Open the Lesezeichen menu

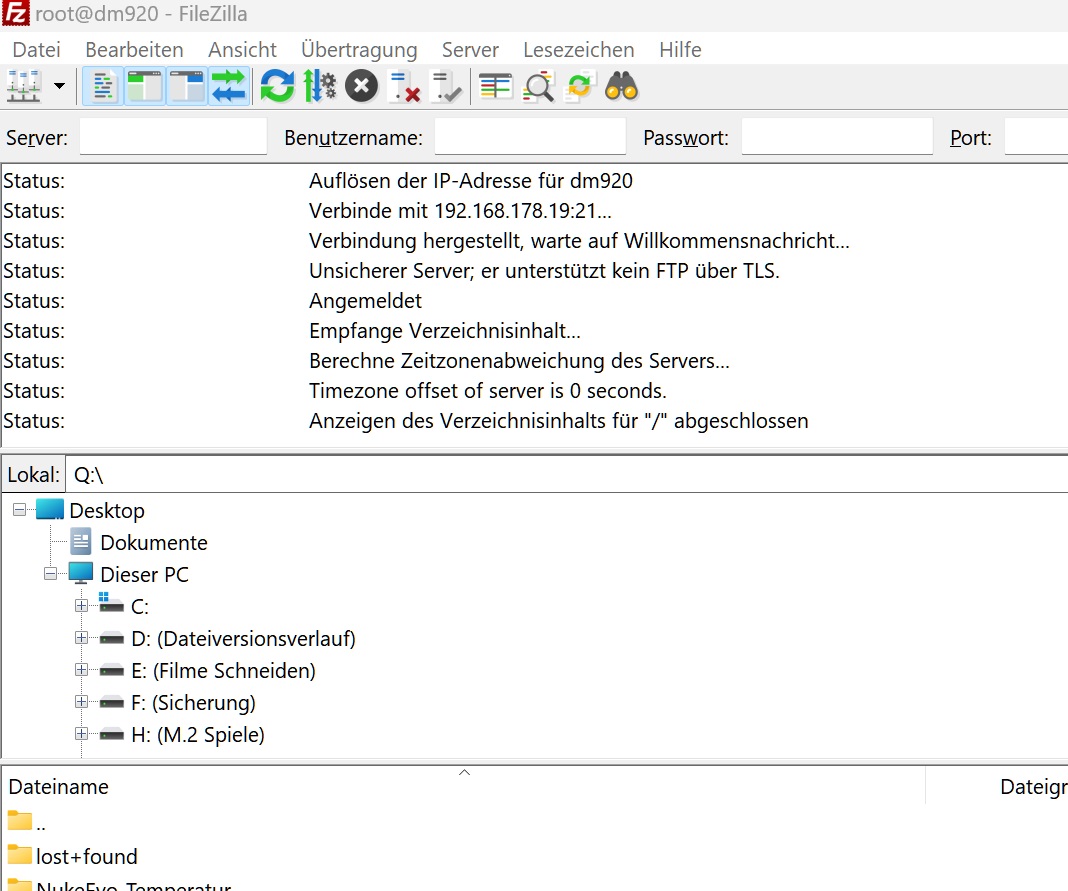tap(578, 50)
